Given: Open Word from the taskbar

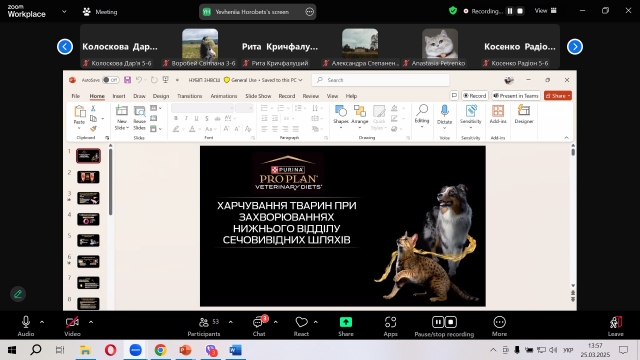Looking at the screenshot, I should [x=236, y=350].
